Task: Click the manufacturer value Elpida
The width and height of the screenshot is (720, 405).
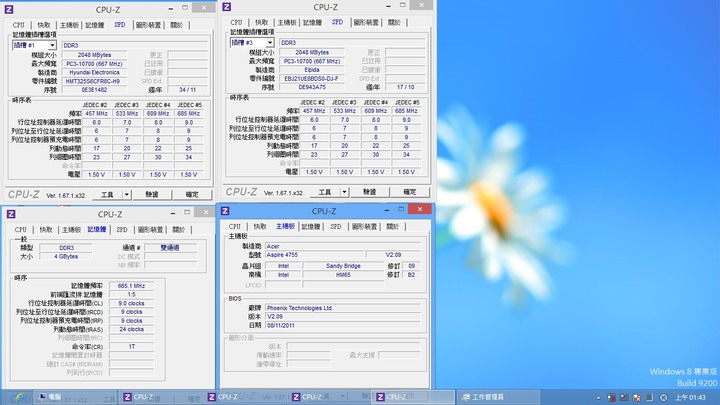Action: click(x=312, y=70)
